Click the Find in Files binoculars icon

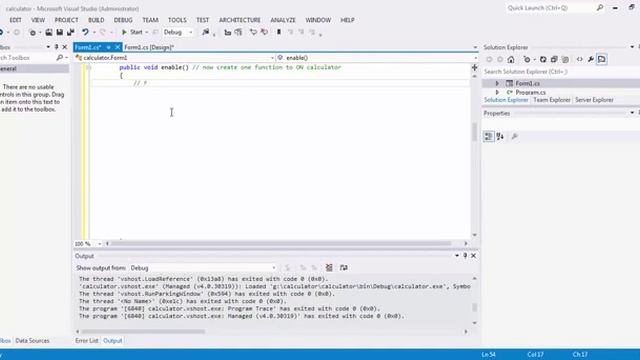(x=205, y=32)
